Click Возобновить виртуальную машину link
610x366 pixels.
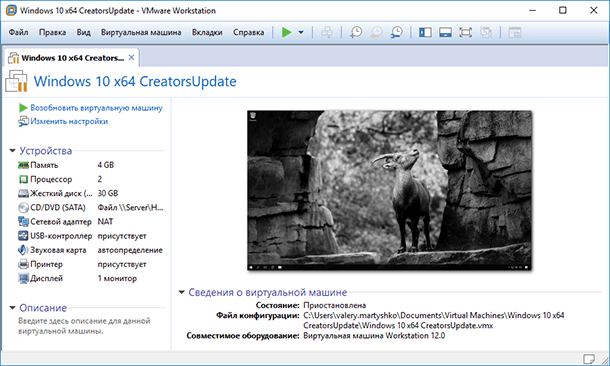point(96,108)
